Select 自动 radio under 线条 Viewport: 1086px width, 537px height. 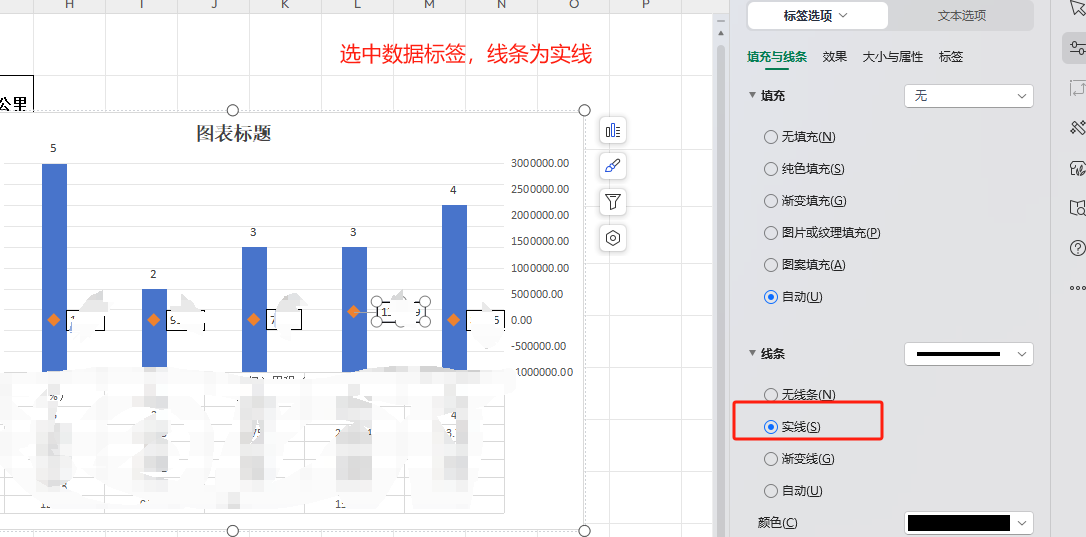[770, 491]
